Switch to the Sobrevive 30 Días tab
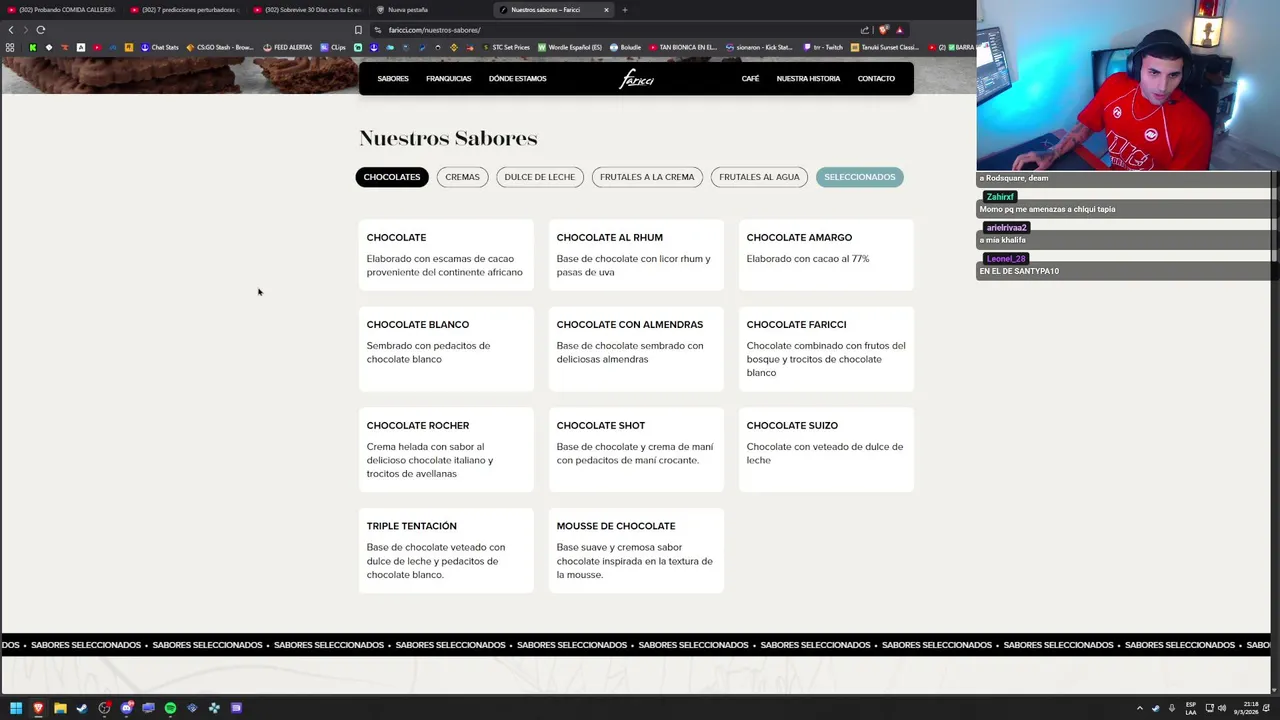Screen dimensions: 1280x720 pyautogui.click(x=307, y=10)
